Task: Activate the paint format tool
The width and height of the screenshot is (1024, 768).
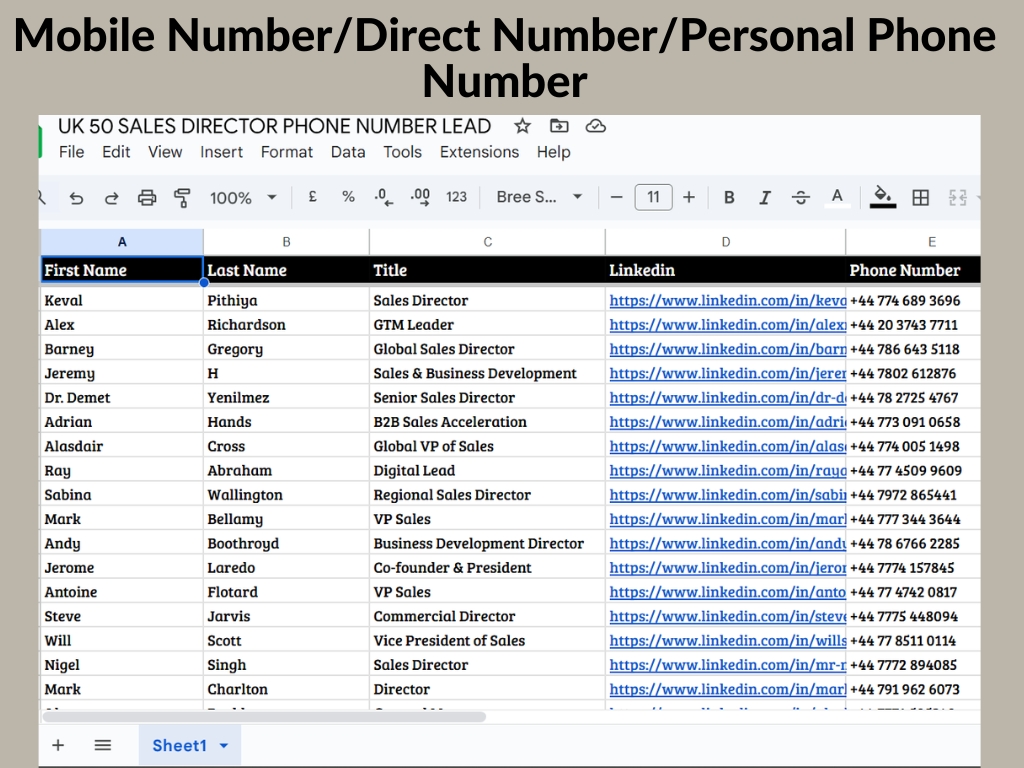Action: [x=182, y=198]
